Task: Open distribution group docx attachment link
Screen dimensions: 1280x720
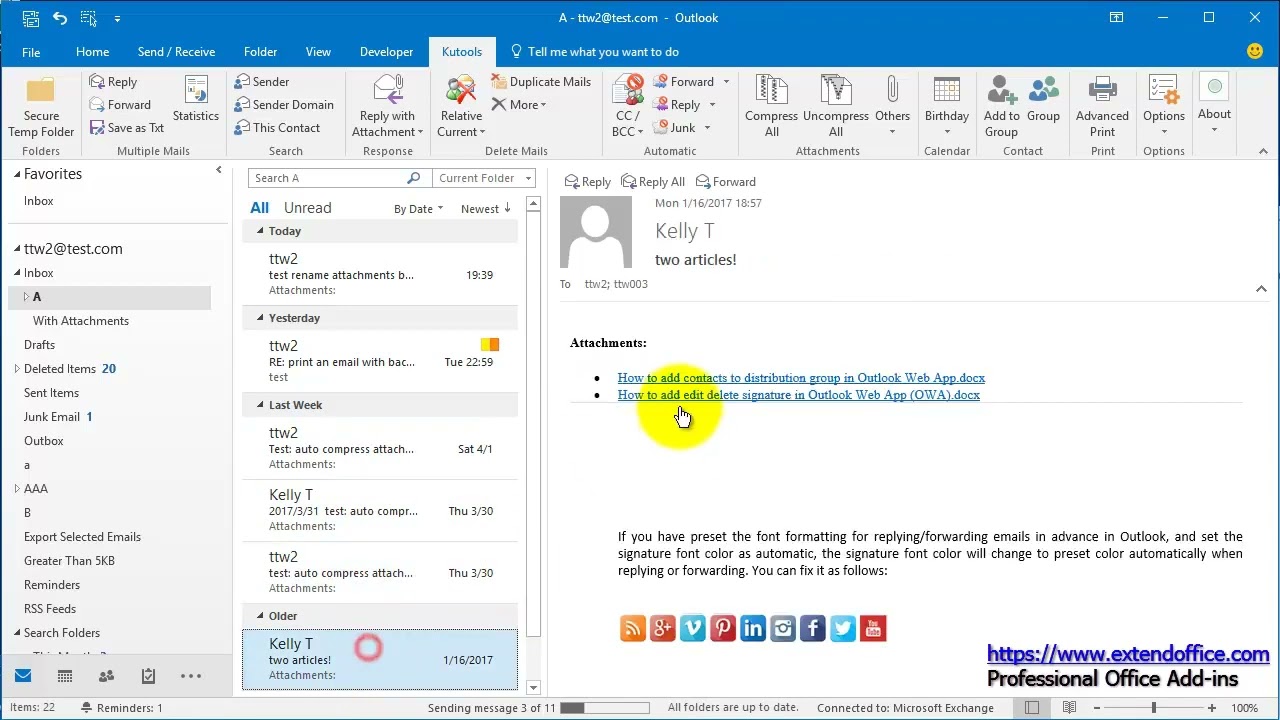Action: (x=801, y=378)
